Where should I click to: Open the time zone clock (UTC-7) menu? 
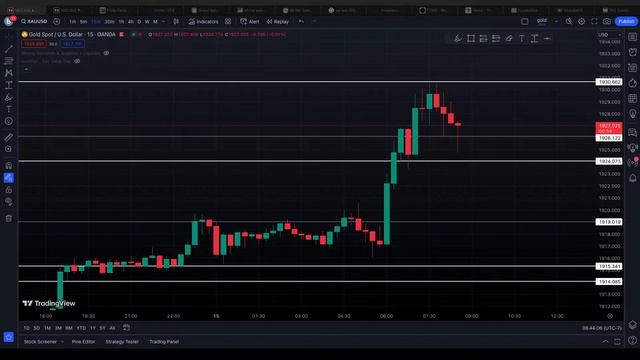pyautogui.click(x=602, y=328)
